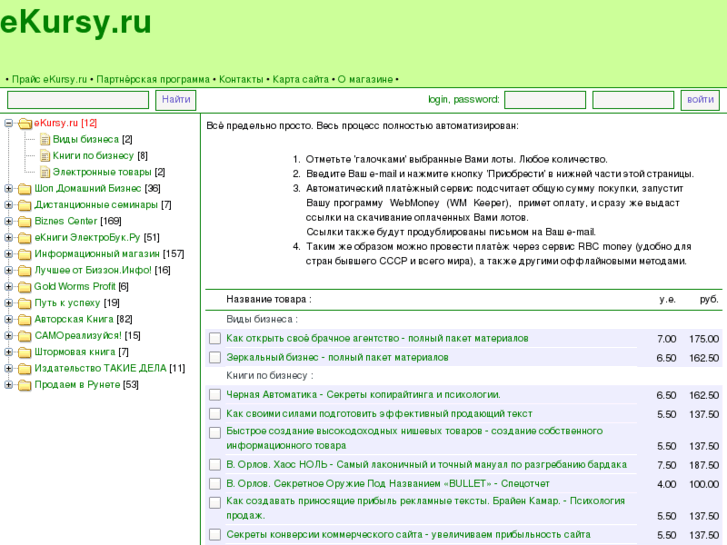This screenshot has width=727, height=545.
Task: Open Секреты конверсии коммерческого сайта link
Action: tap(408, 535)
